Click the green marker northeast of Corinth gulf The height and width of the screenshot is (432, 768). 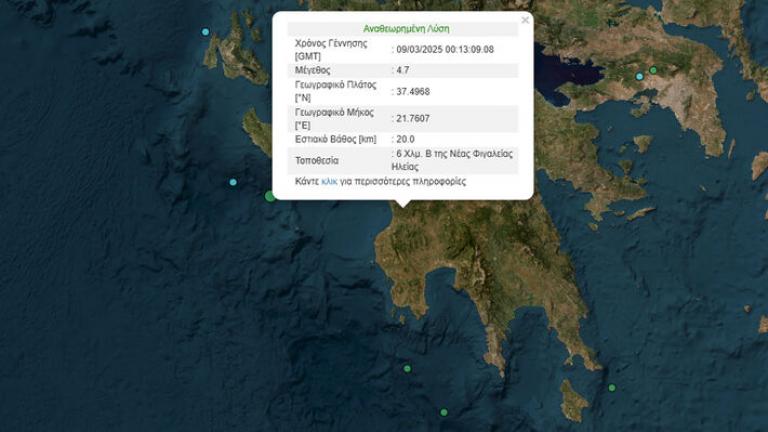[653, 70]
